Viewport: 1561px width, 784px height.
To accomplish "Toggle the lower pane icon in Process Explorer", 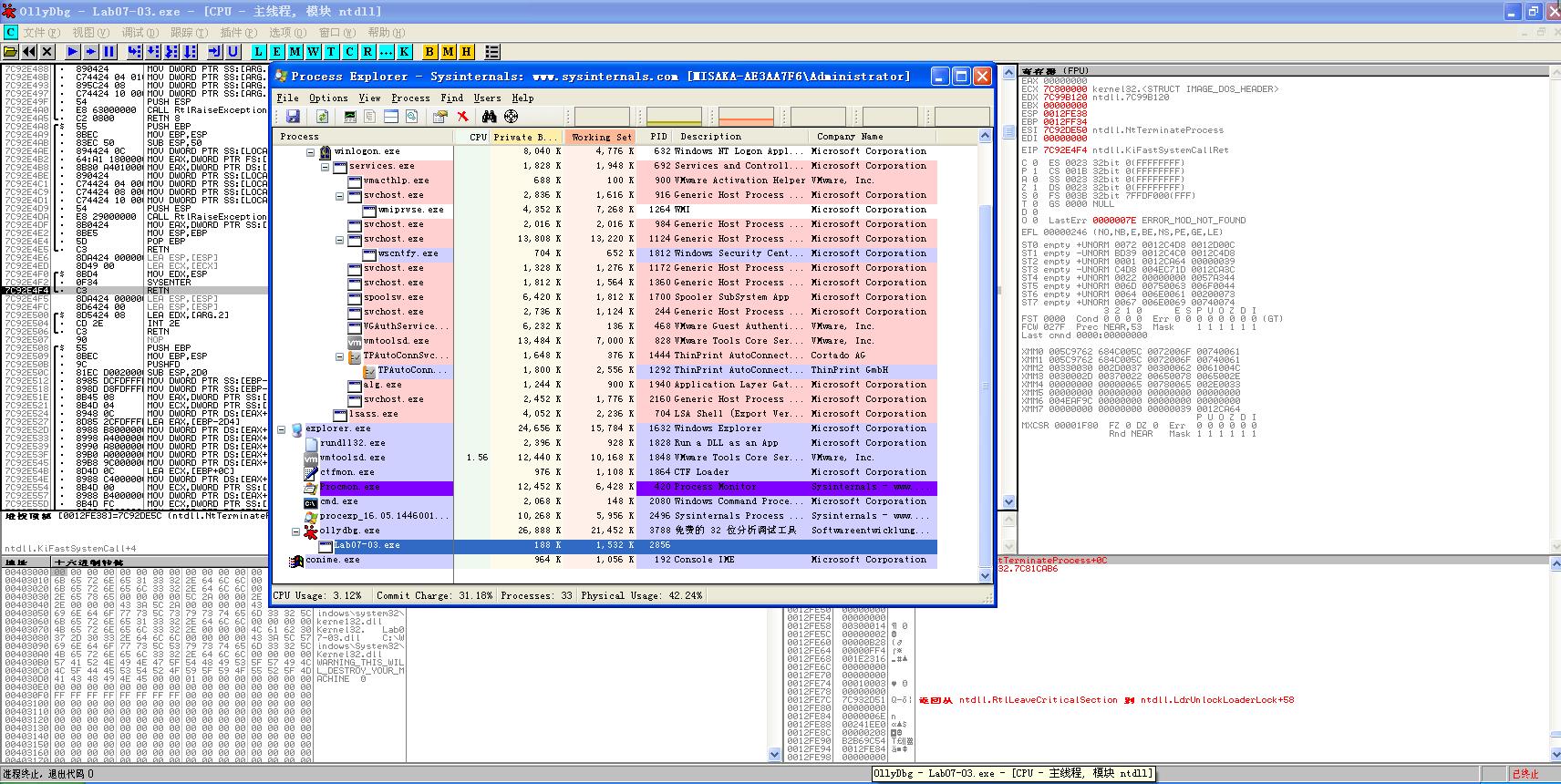I will [x=391, y=116].
